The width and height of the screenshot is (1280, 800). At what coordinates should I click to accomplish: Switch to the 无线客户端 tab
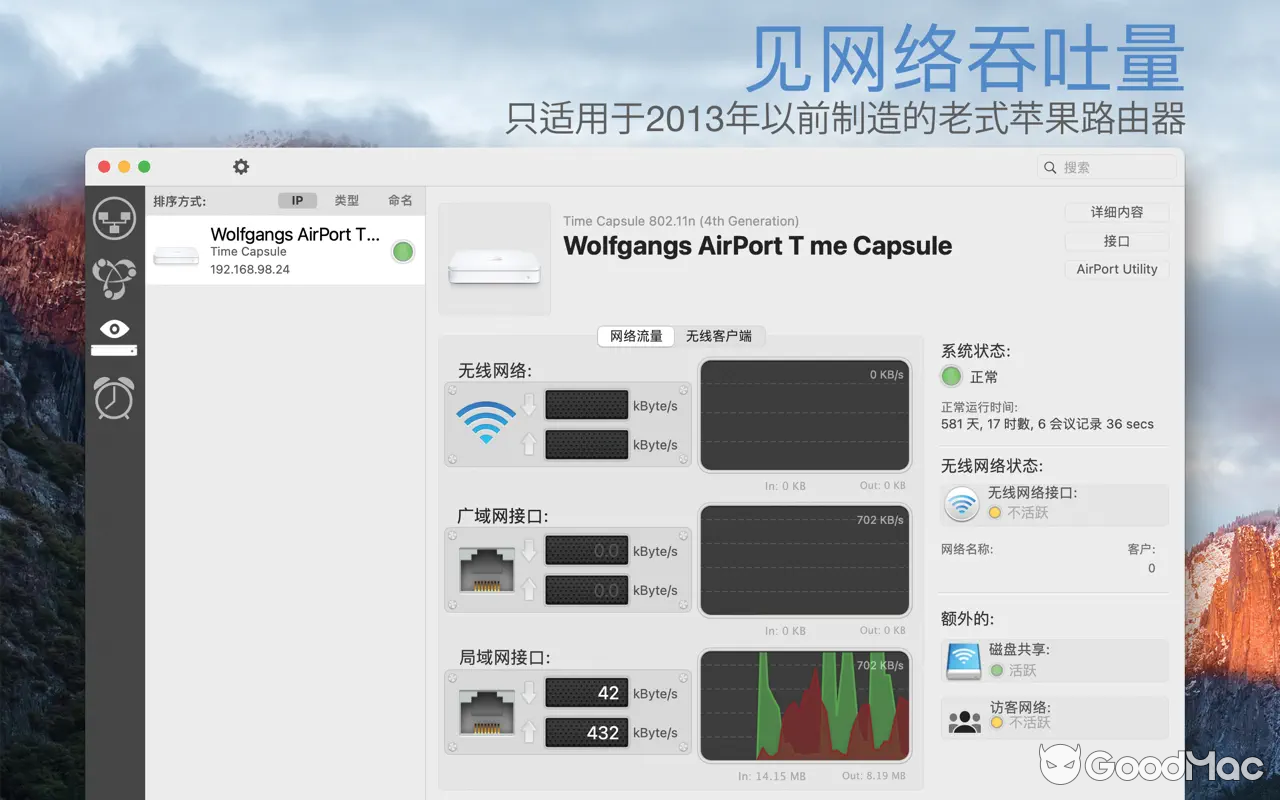click(719, 336)
